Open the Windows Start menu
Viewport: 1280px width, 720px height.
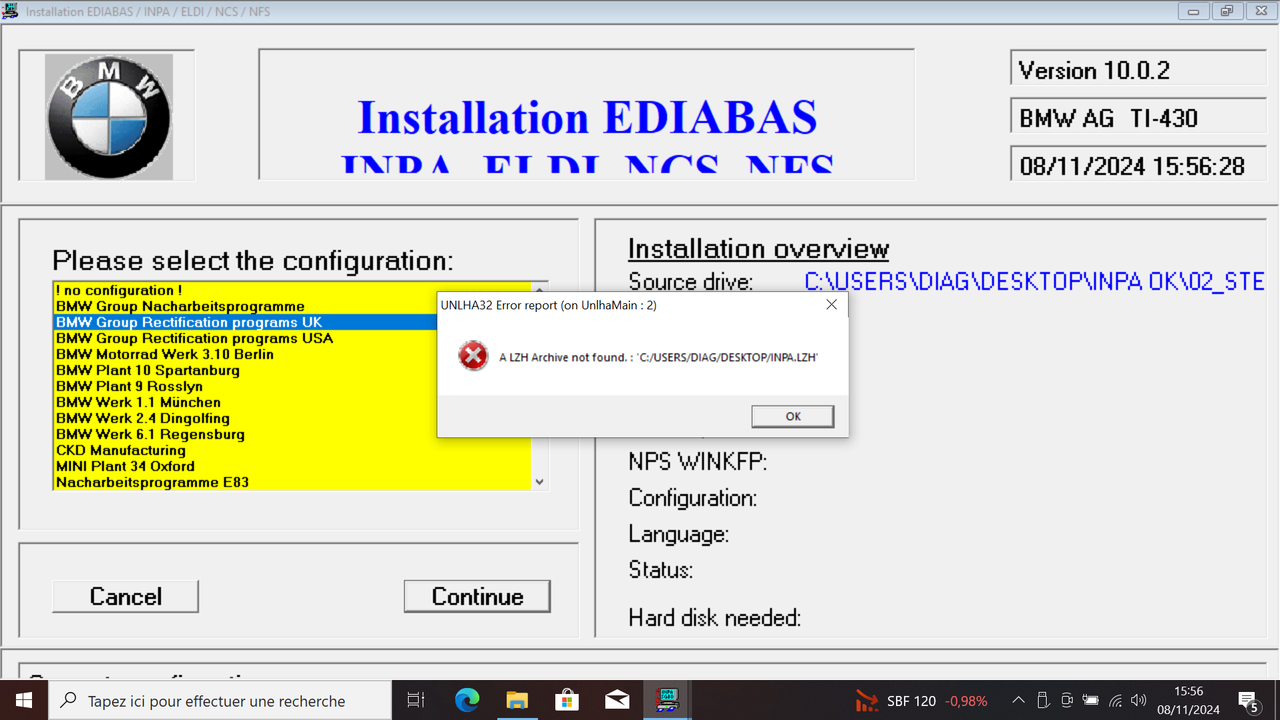click(x=24, y=700)
